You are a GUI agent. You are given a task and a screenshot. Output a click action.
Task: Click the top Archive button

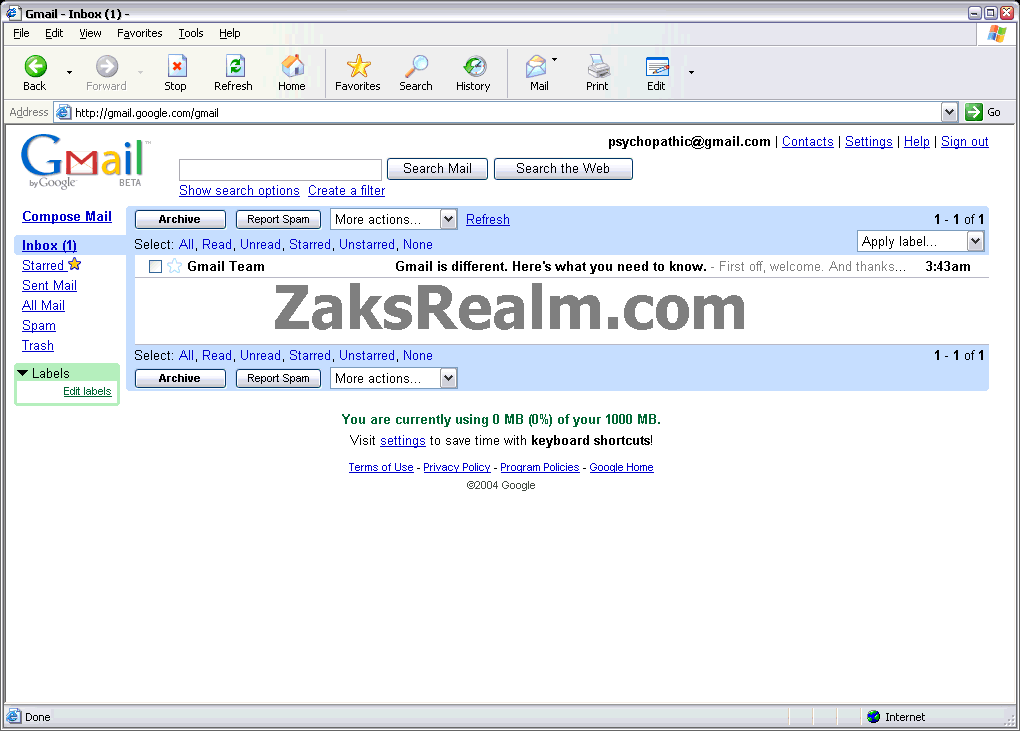[180, 219]
